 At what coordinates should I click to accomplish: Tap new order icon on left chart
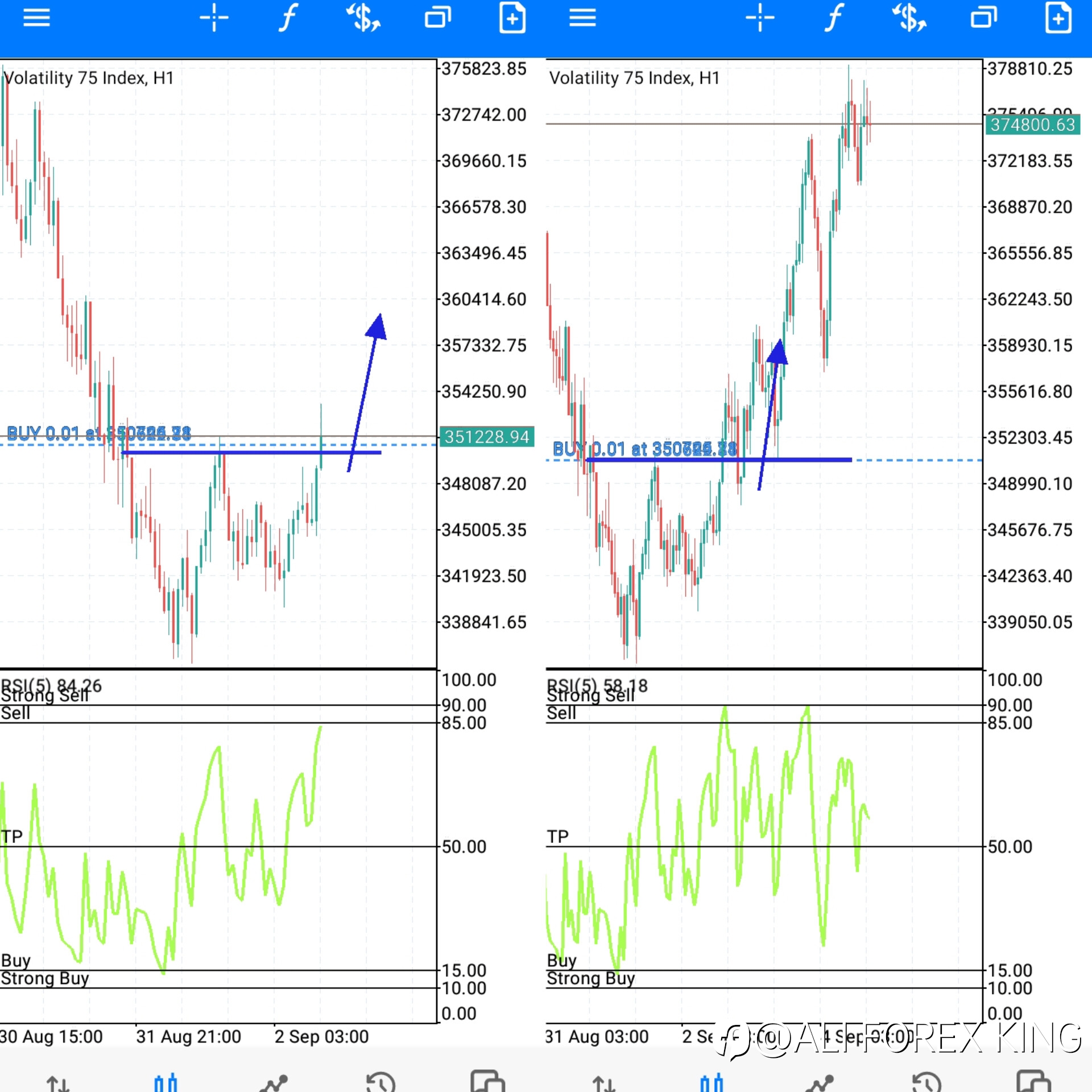[512, 18]
